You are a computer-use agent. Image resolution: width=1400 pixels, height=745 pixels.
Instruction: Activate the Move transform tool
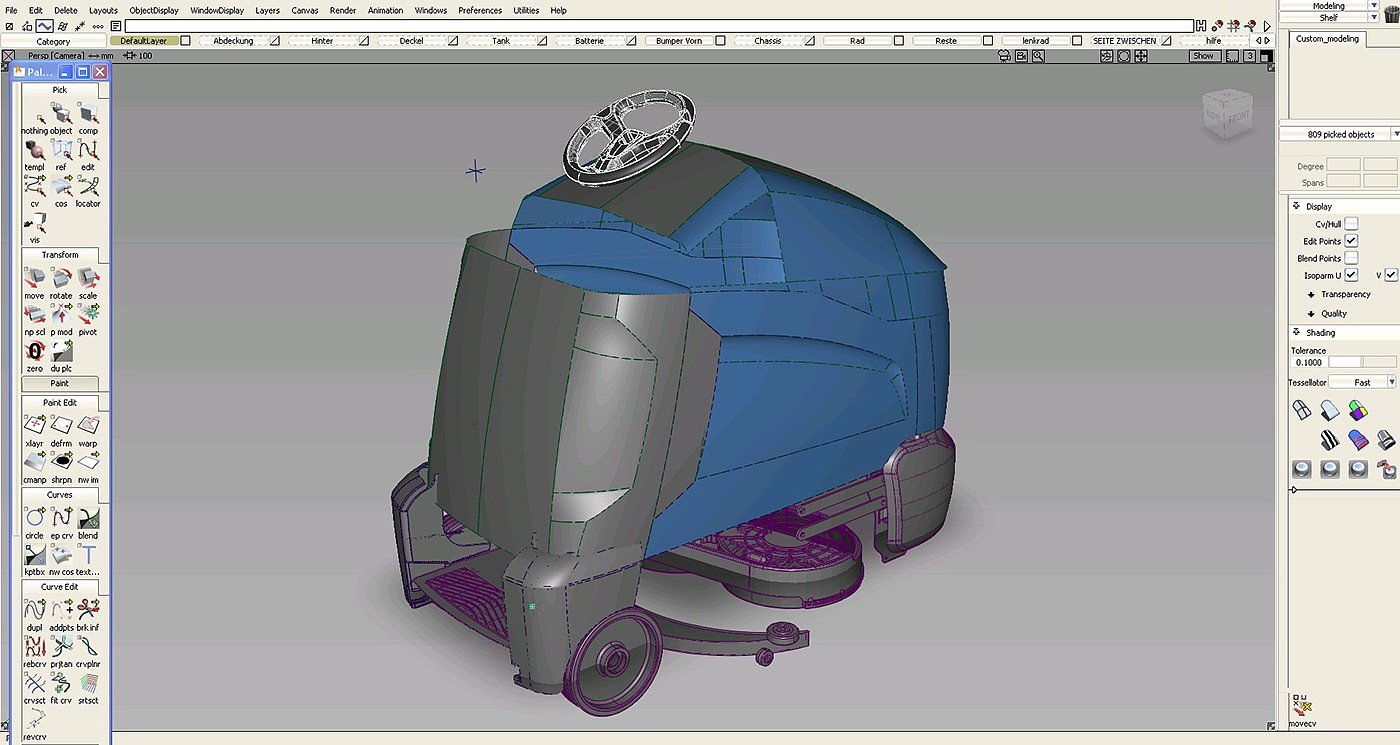[x=34, y=280]
